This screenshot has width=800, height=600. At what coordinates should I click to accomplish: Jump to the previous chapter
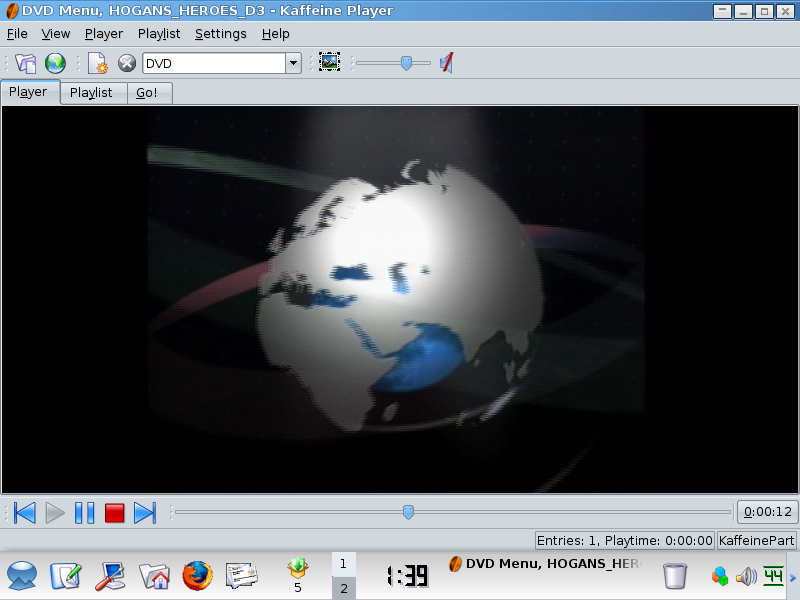tap(25, 513)
